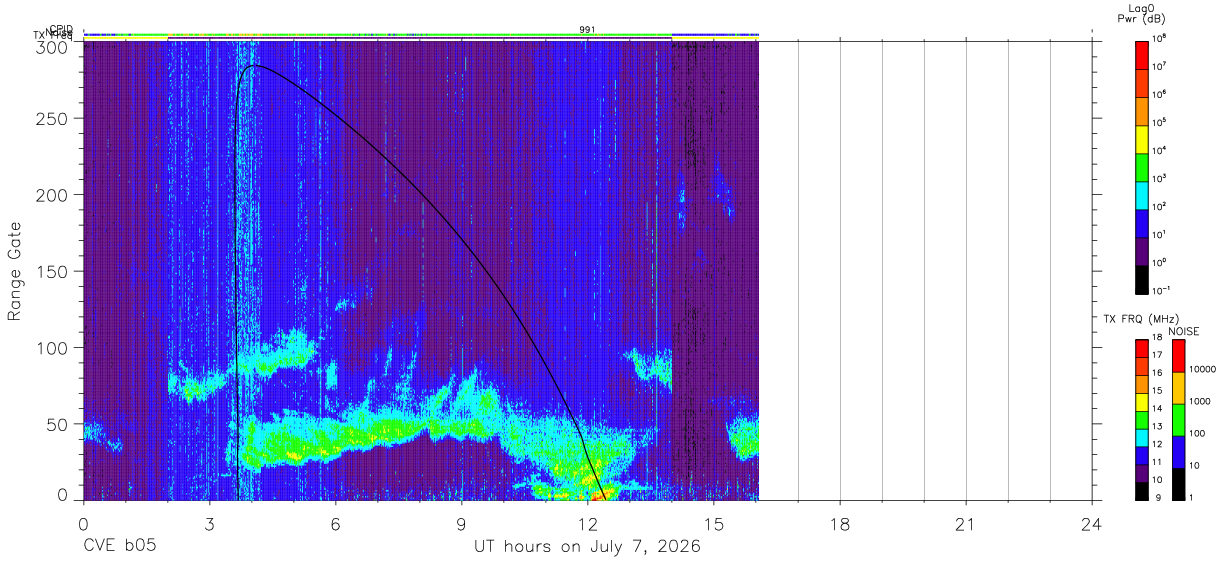Click the 'NOISE' legend title
Screen dimensions: 1228x567
pos(1184,331)
